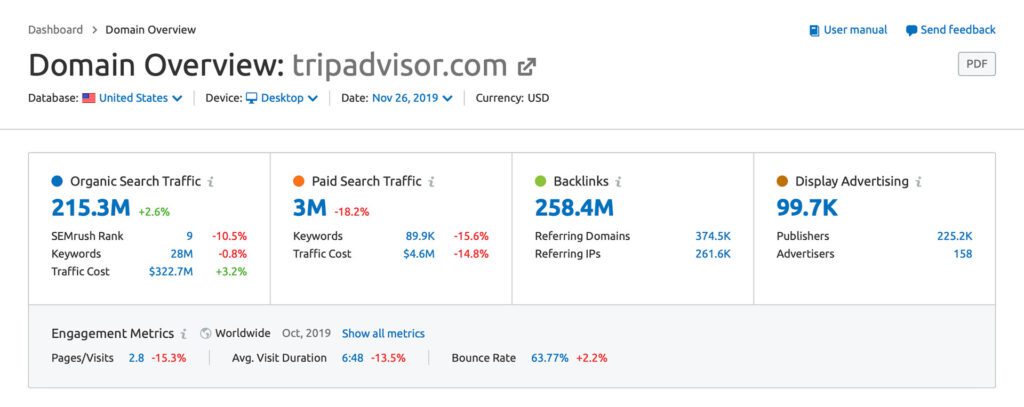Image resolution: width=1024 pixels, height=407 pixels.
Task: Open the Send feedback link
Action: tap(951, 30)
